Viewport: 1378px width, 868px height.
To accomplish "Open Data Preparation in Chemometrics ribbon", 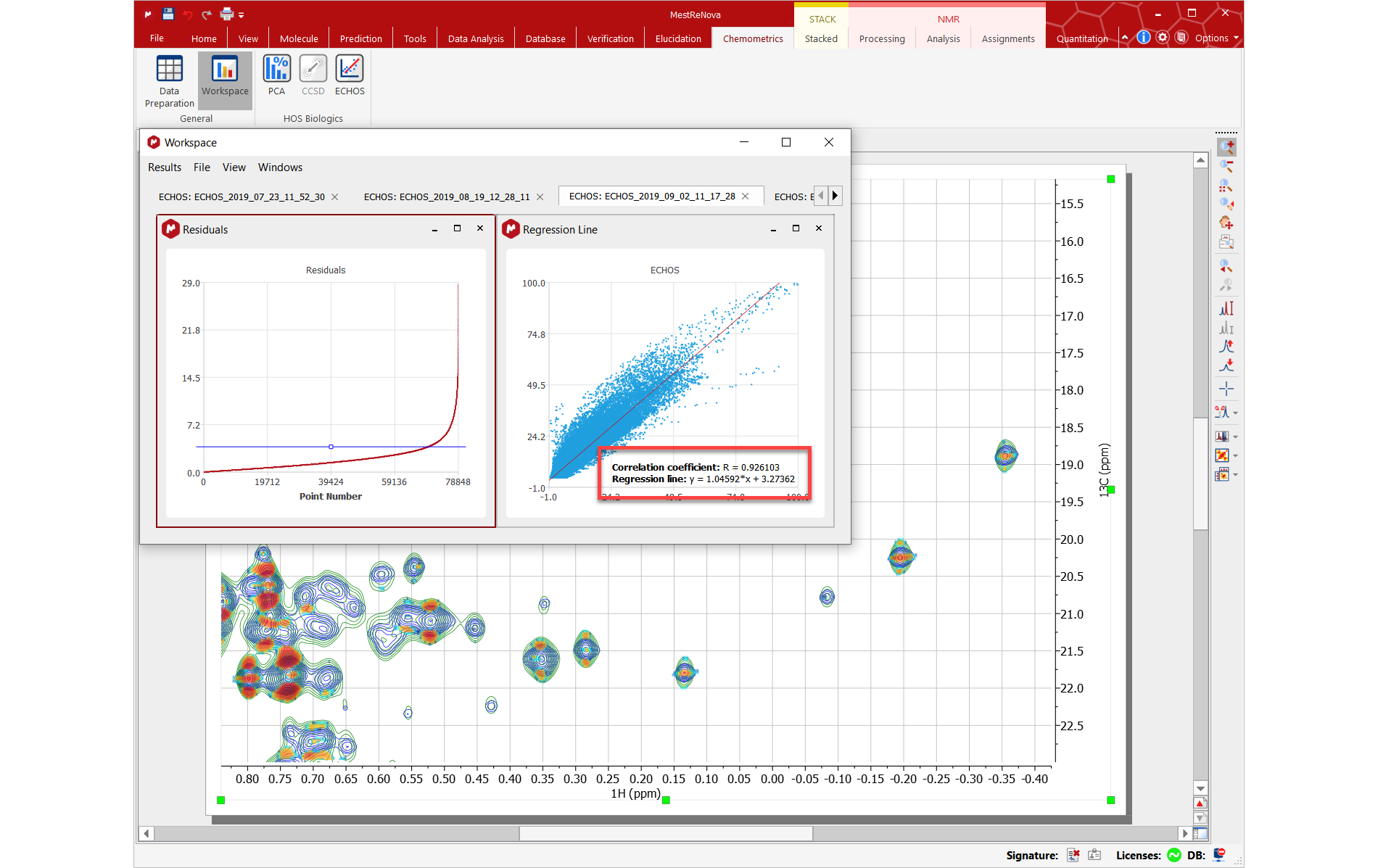I will pos(169,81).
